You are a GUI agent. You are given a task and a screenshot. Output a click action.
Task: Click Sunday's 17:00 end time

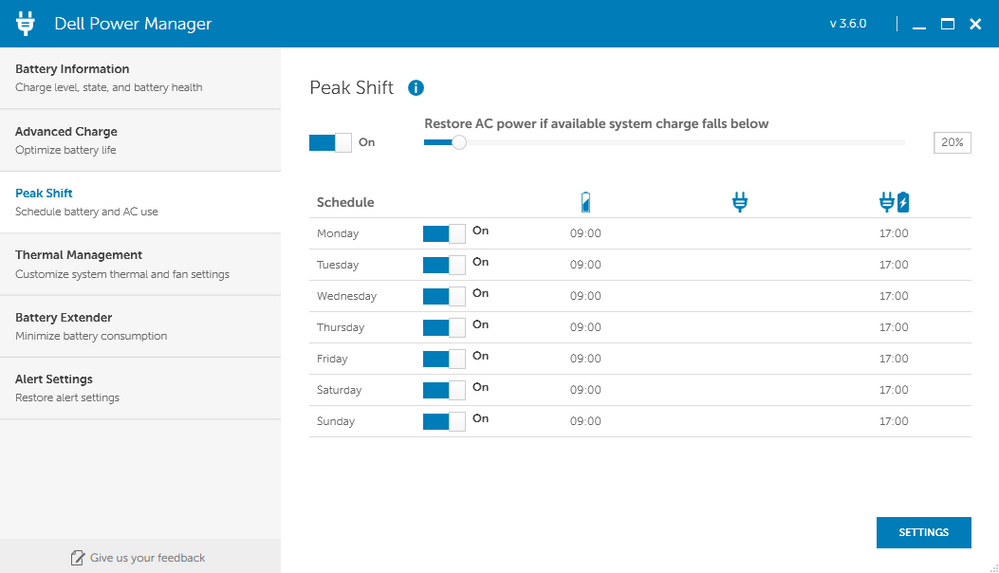[894, 421]
